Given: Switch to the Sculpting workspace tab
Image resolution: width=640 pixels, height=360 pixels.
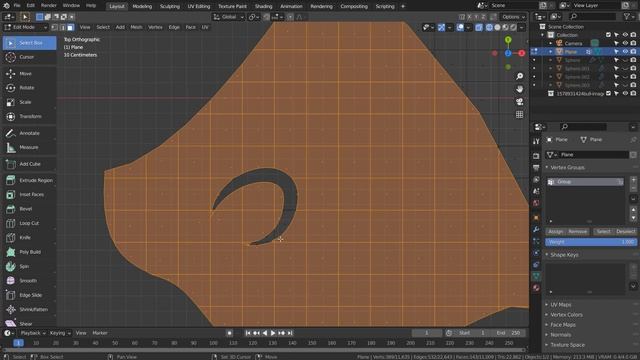Looking at the screenshot, I should [169, 6].
